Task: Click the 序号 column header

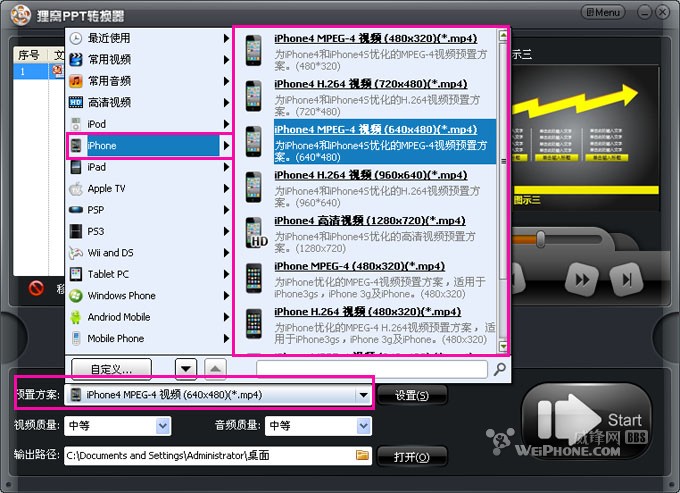Action: tap(30, 55)
